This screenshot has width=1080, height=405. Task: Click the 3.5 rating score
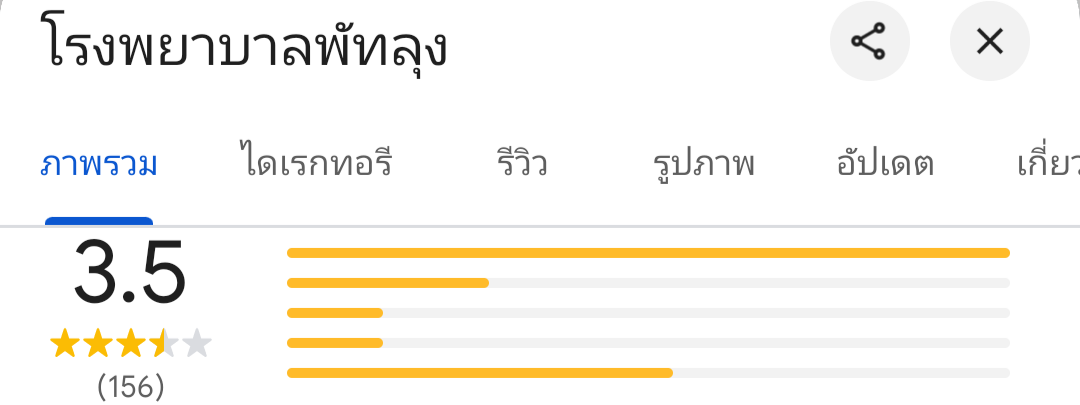130,273
